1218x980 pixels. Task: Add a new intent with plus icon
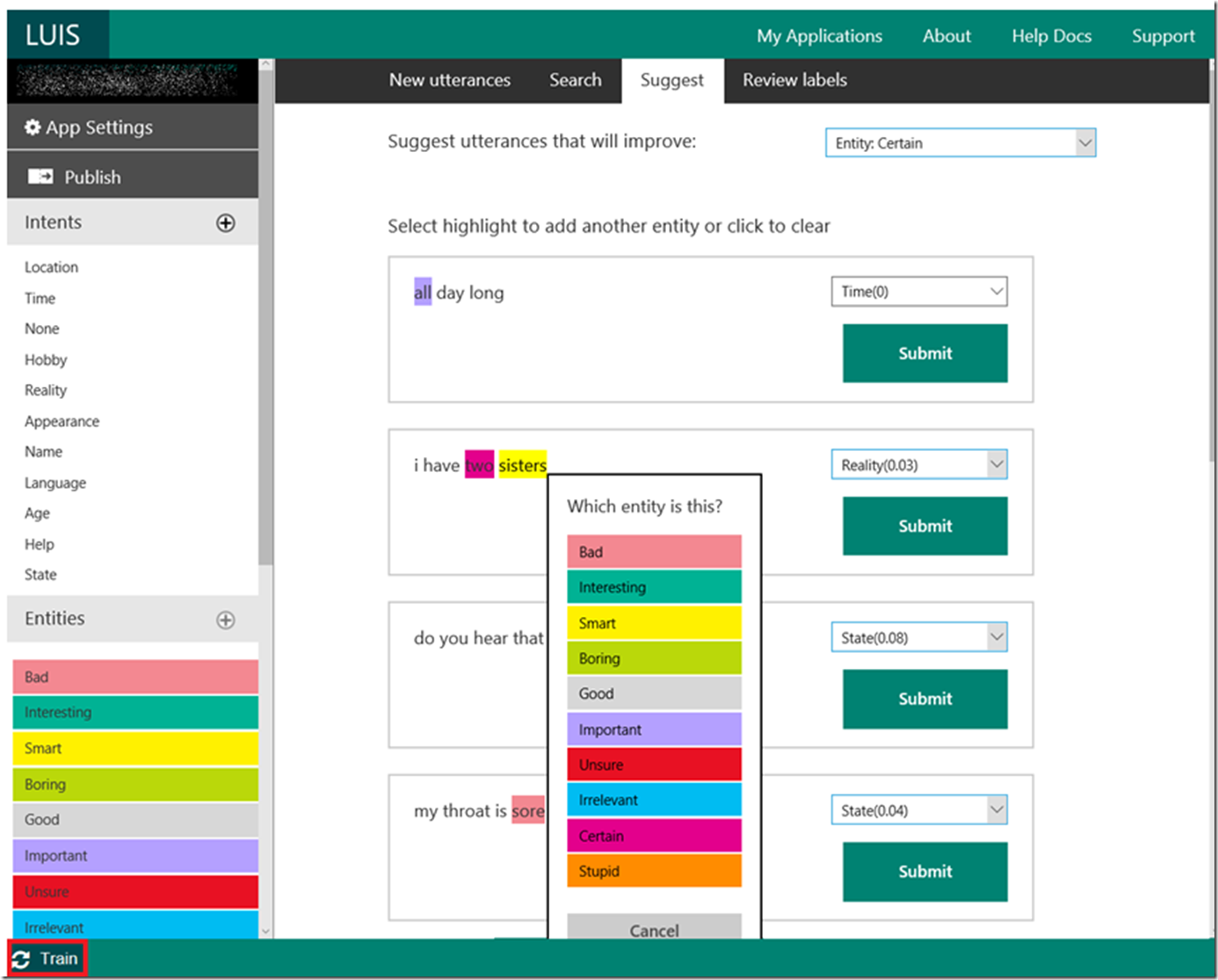click(x=226, y=223)
